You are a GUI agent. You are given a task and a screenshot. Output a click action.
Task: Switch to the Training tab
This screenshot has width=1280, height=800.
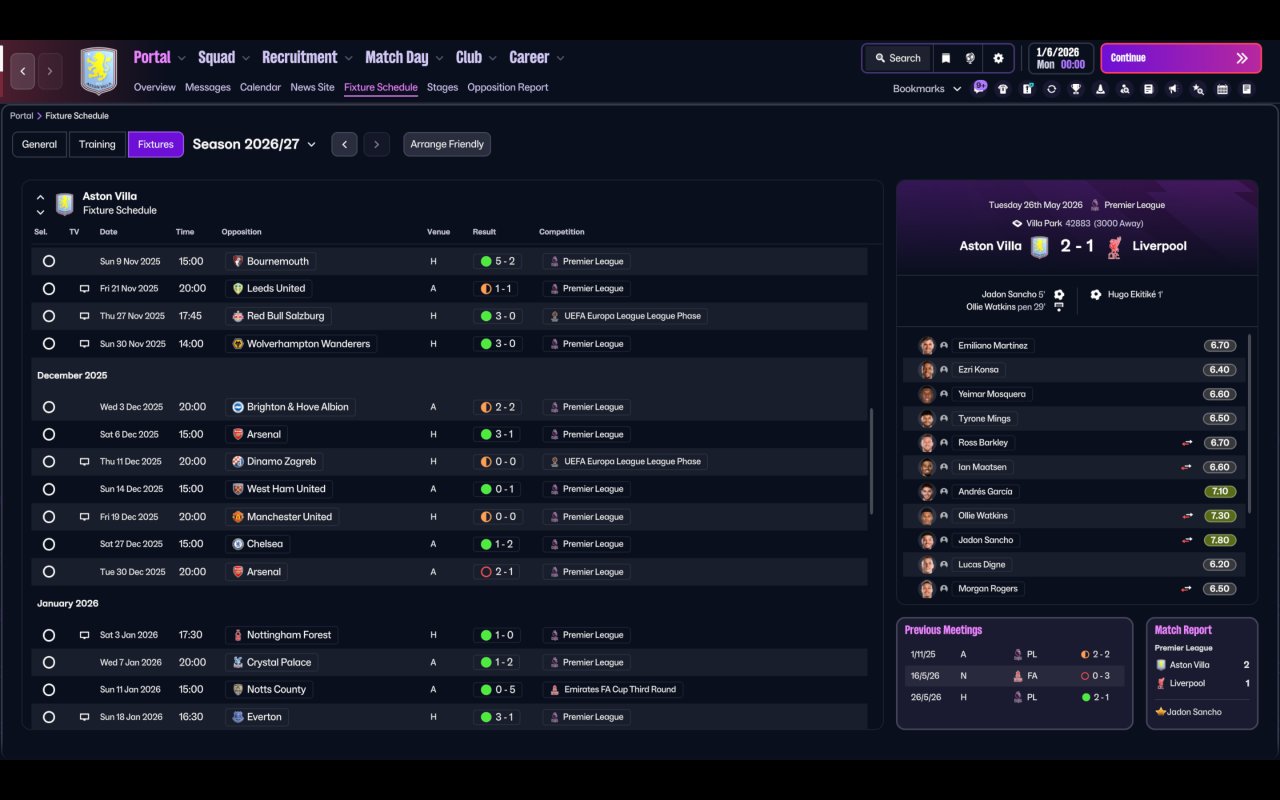97,144
